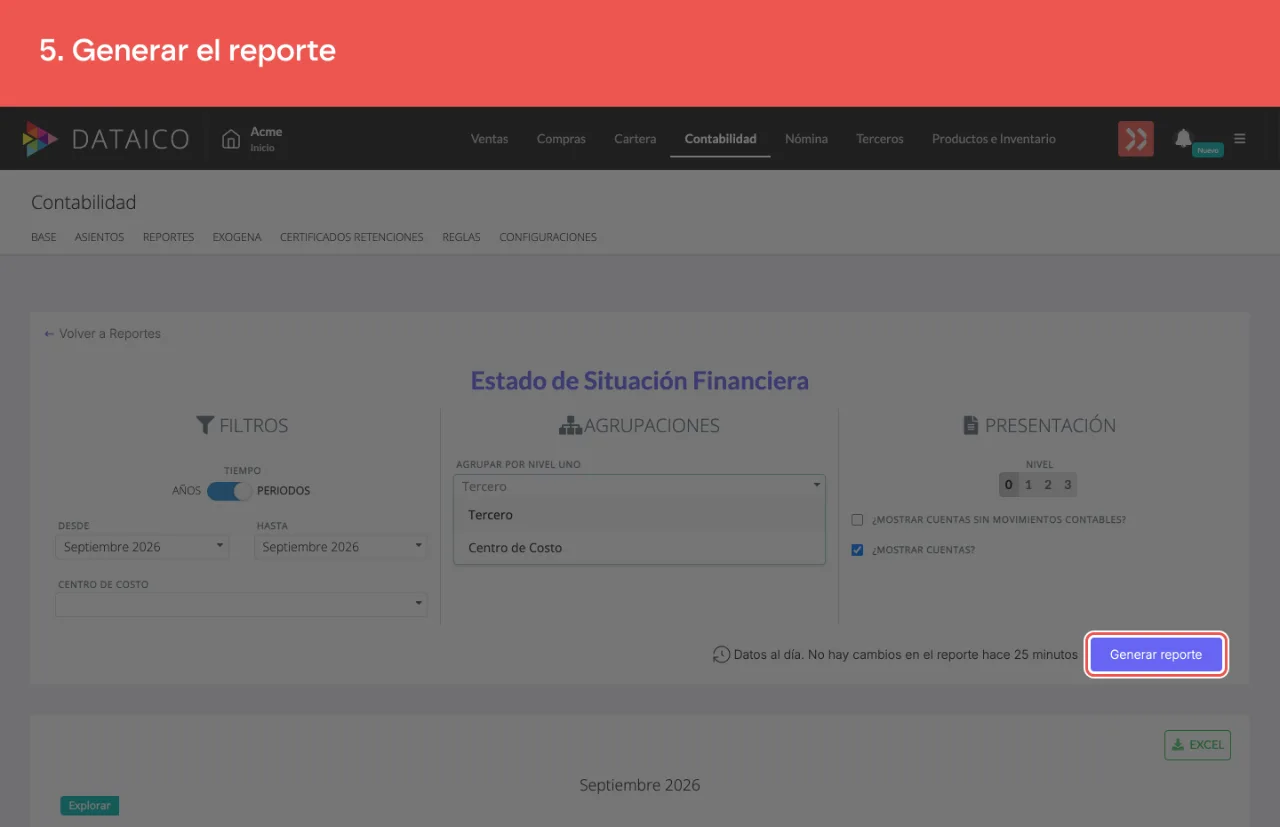Screen dimensions: 1280x827
Task: Check '¿Mostrar cuentas sin movimientos contables?'
Action: click(857, 520)
